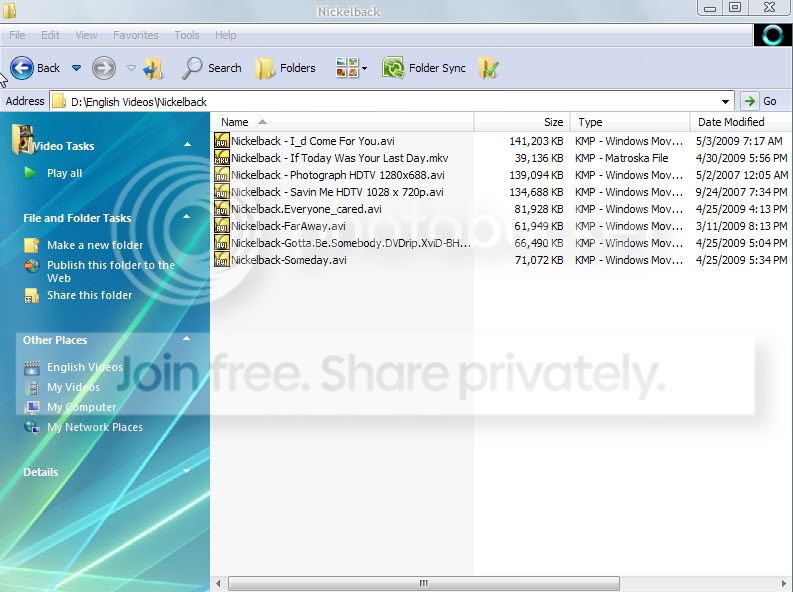Click the folder with green checkmark icon

click(x=489, y=68)
